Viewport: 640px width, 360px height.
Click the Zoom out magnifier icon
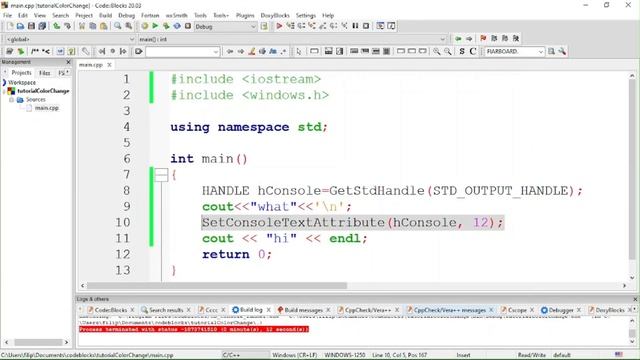point(448,51)
